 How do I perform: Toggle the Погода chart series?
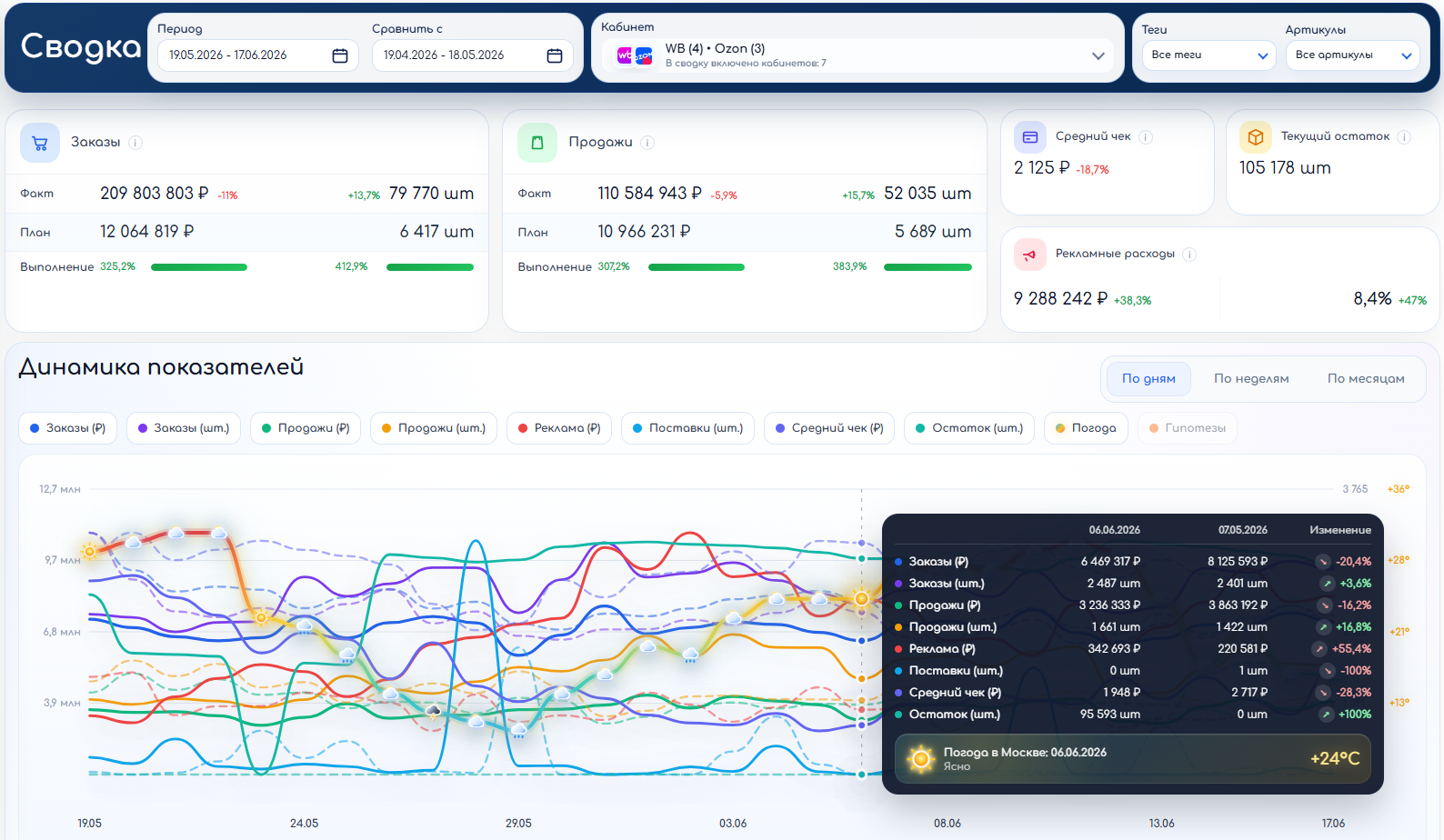coord(1086,428)
